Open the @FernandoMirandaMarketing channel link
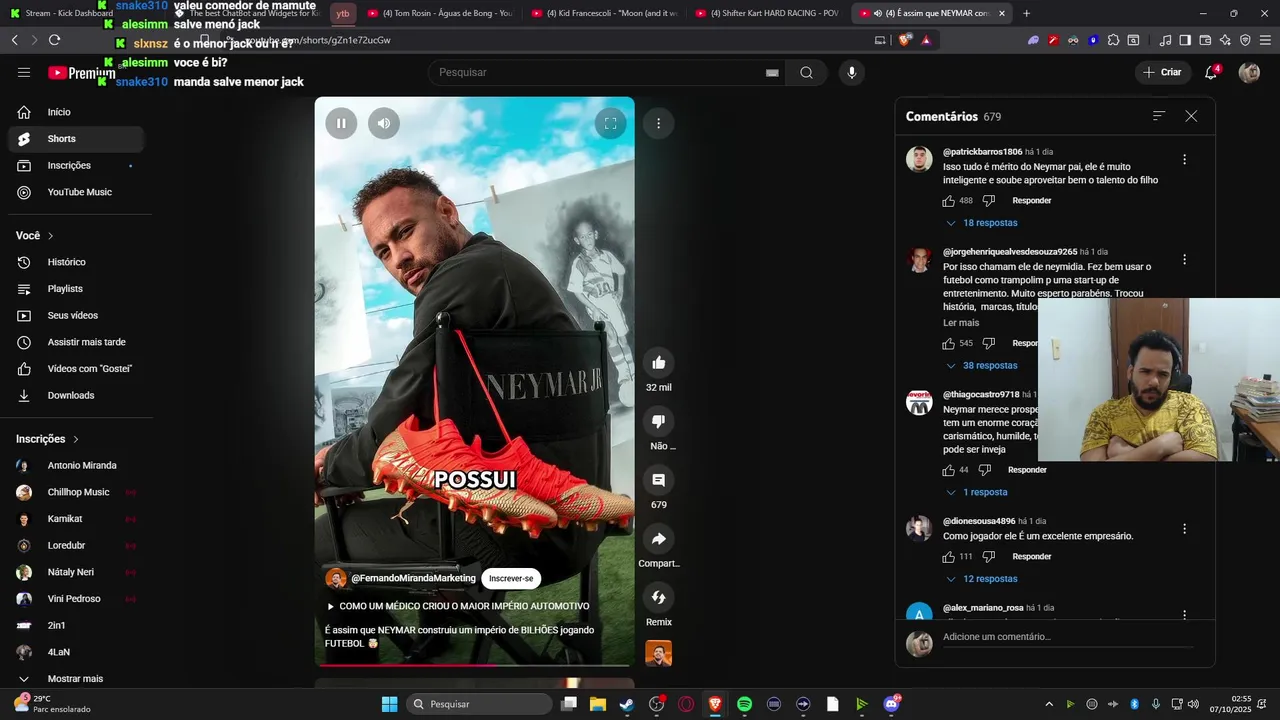The image size is (1280, 720). click(413, 578)
